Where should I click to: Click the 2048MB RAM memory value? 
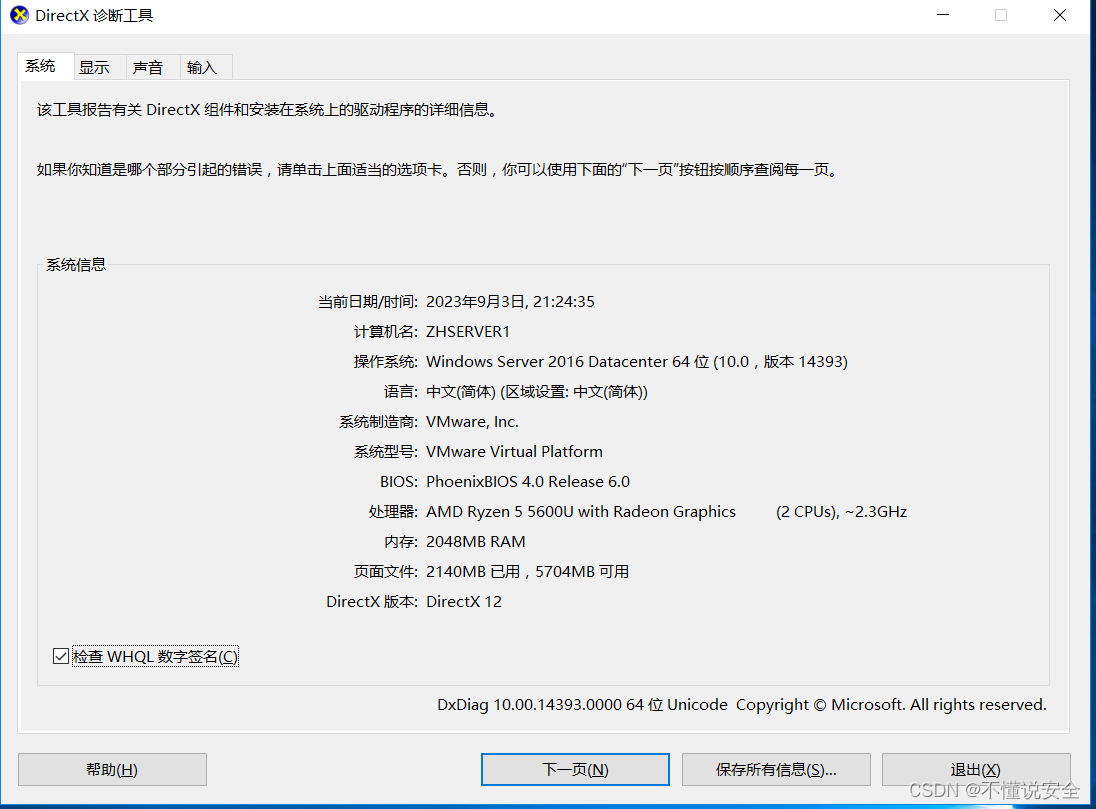(475, 542)
